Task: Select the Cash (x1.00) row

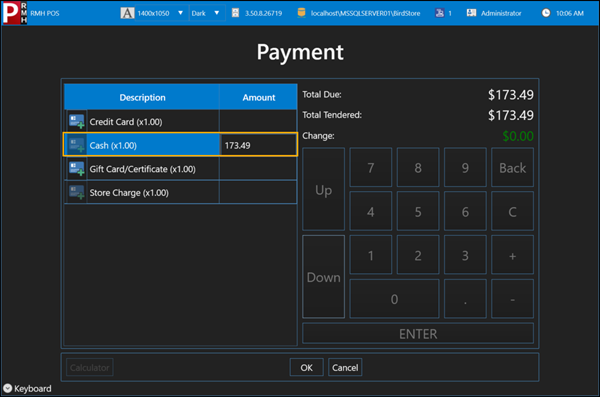Action: [x=180, y=145]
